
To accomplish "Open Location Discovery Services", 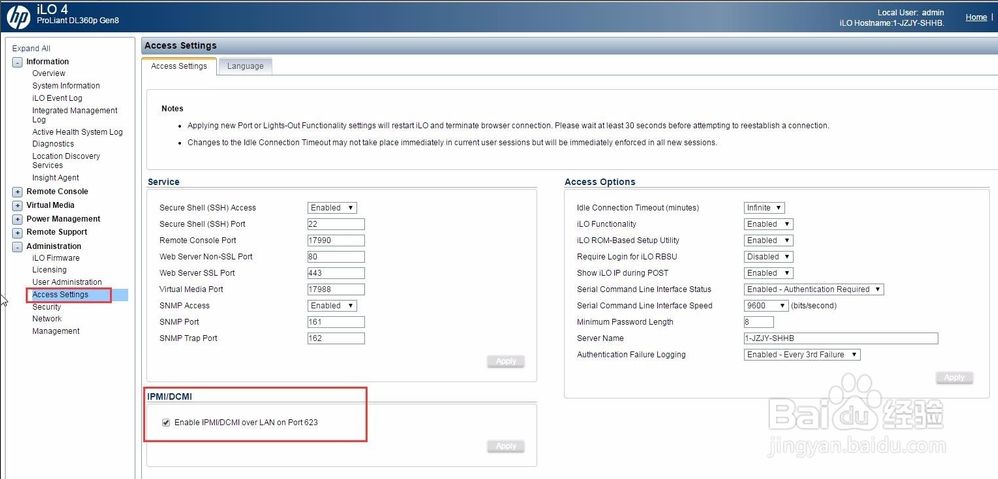I will 66,160.
